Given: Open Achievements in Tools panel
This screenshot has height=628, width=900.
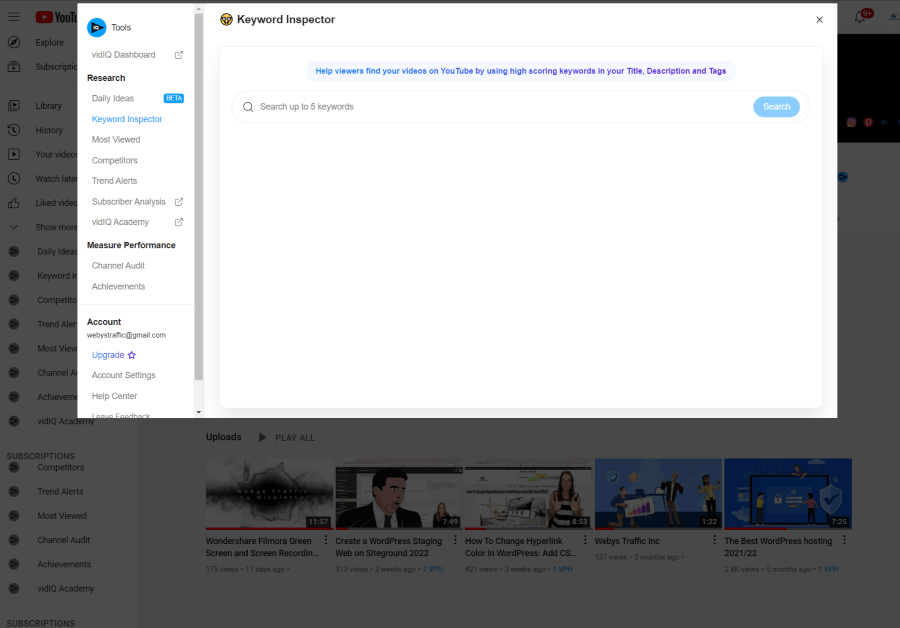Looking at the screenshot, I should (118, 286).
